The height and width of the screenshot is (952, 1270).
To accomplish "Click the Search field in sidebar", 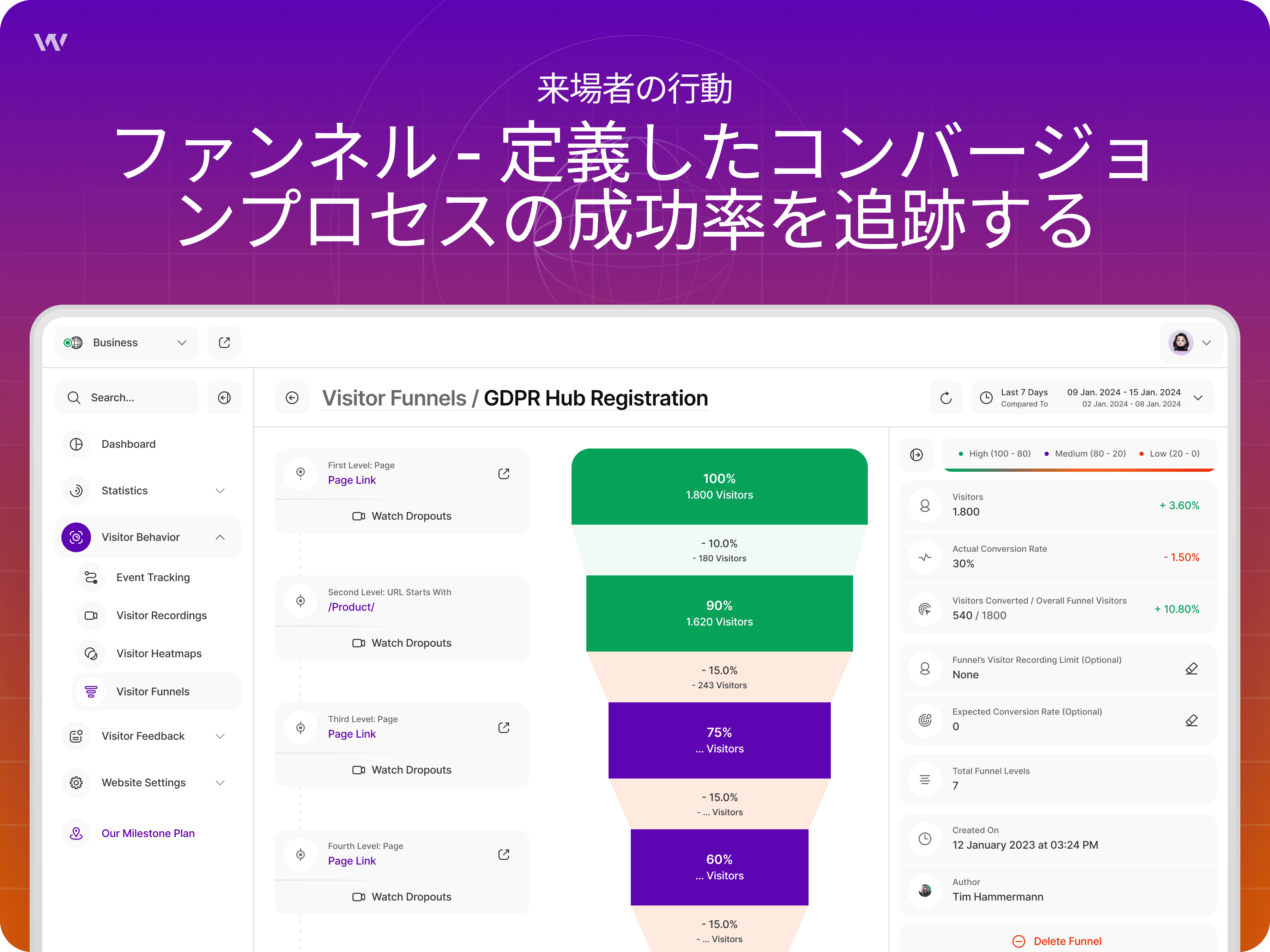I will pos(127,398).
